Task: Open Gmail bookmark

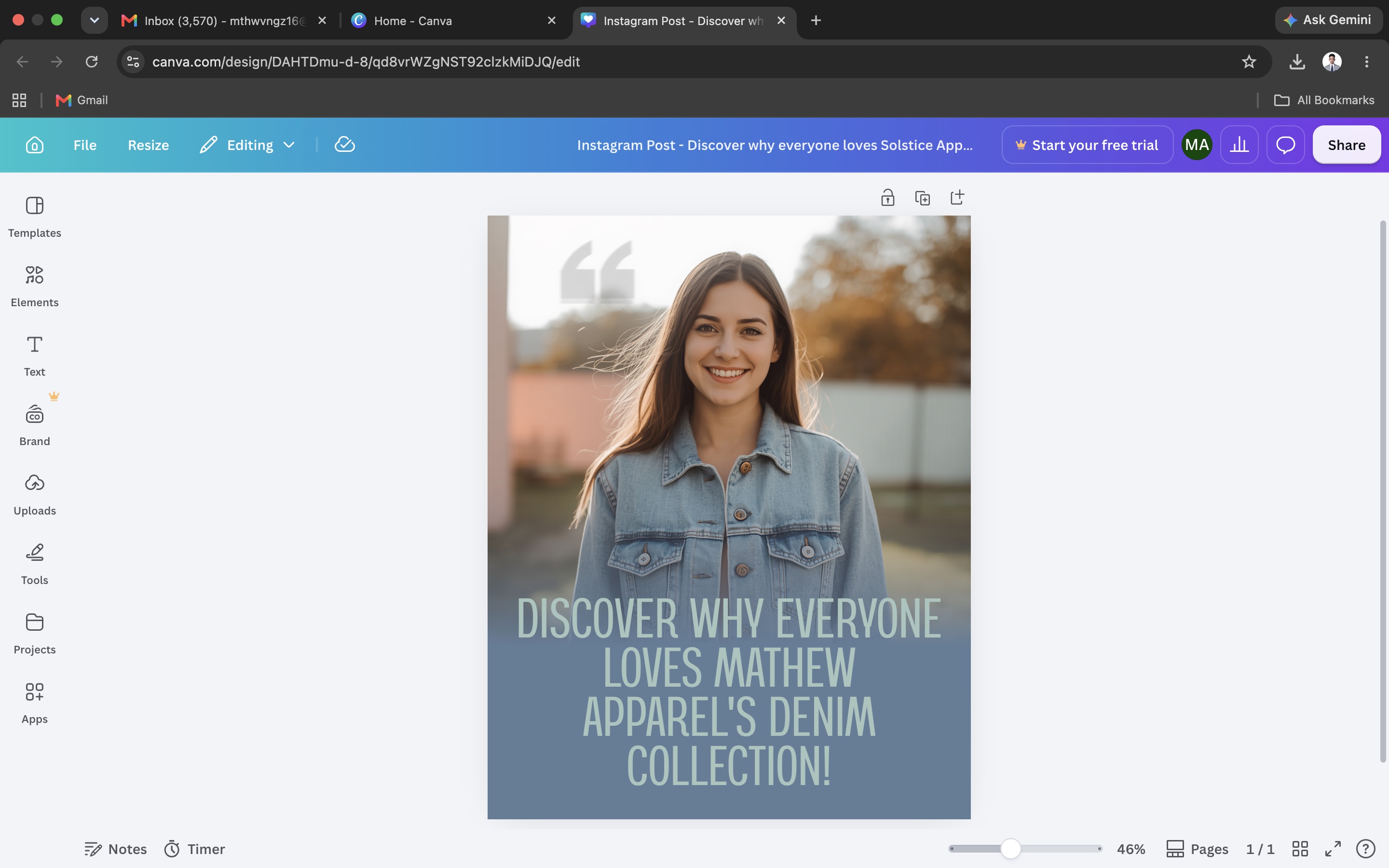Action: pyautogui.click(x=82, y=100)
